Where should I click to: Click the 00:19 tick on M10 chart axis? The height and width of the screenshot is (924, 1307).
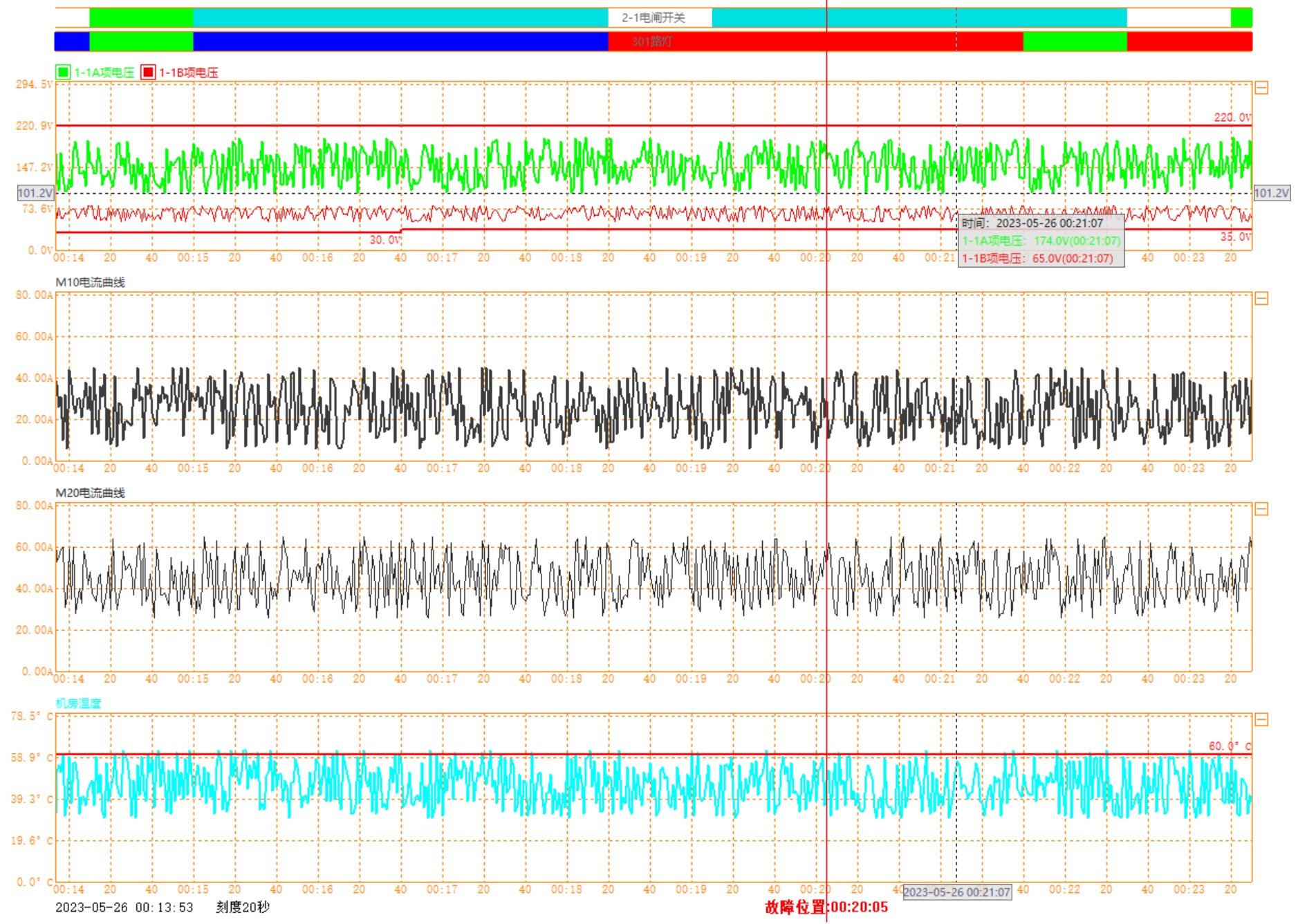(691, 469)
